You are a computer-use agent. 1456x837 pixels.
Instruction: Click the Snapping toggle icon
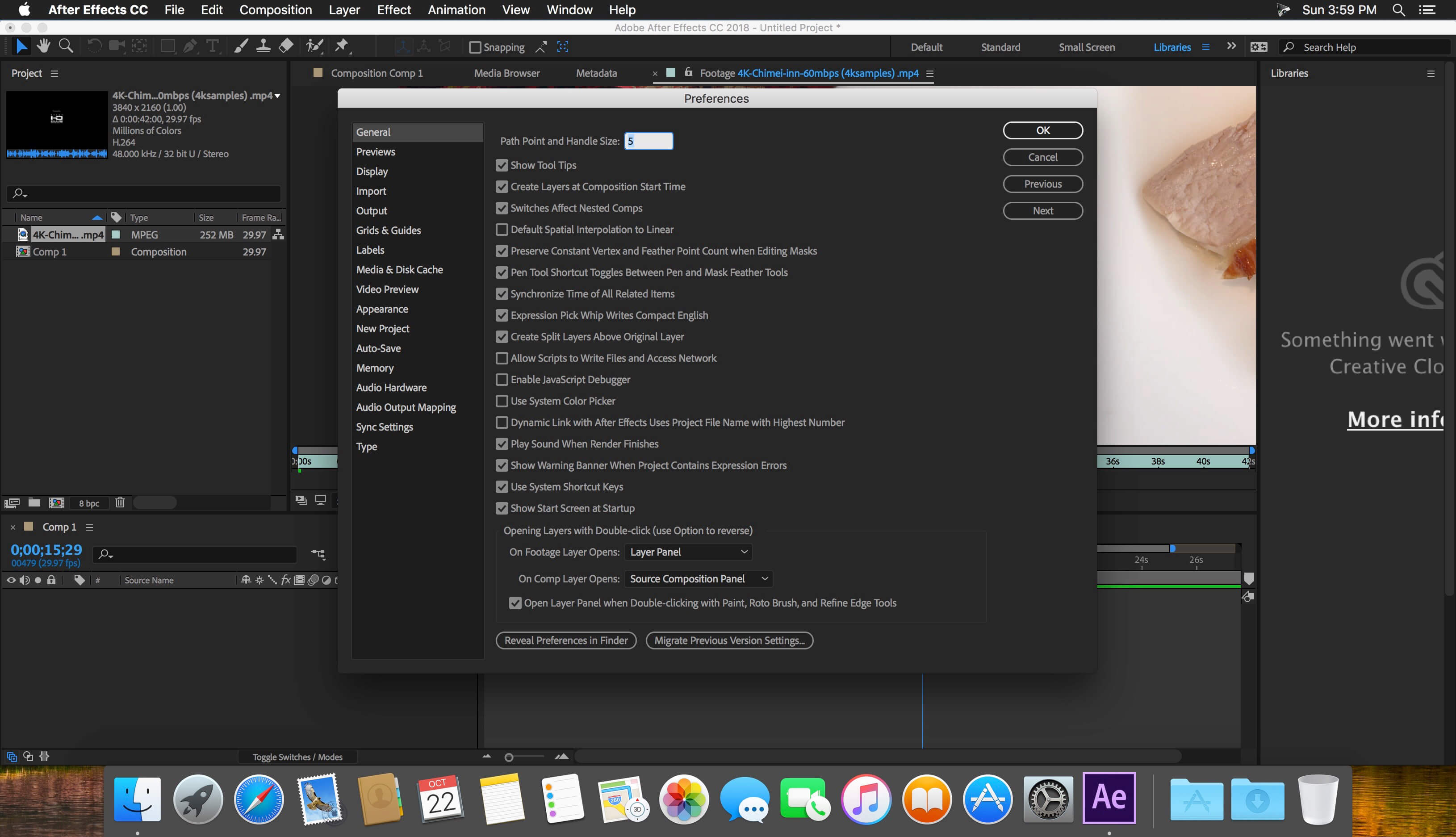point(473,47)
